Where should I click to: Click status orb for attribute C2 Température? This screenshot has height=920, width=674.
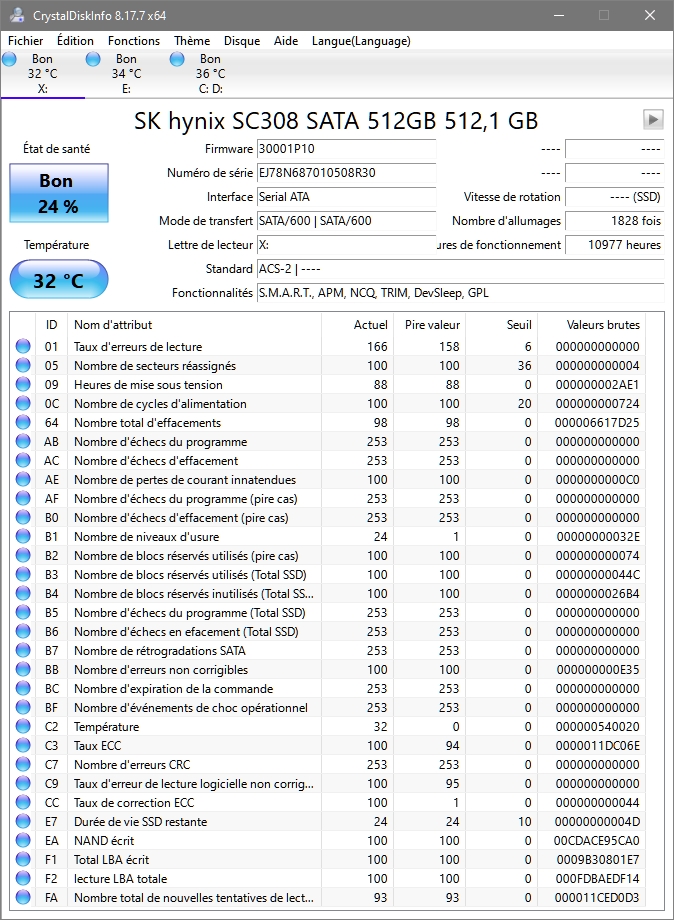click(23, 727)
